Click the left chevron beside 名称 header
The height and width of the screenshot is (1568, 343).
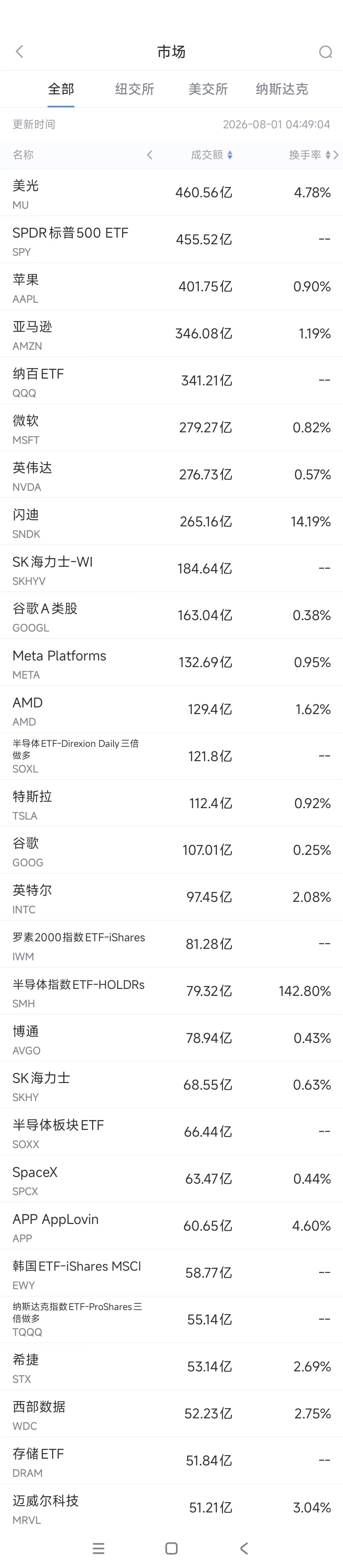click(150, 155)
